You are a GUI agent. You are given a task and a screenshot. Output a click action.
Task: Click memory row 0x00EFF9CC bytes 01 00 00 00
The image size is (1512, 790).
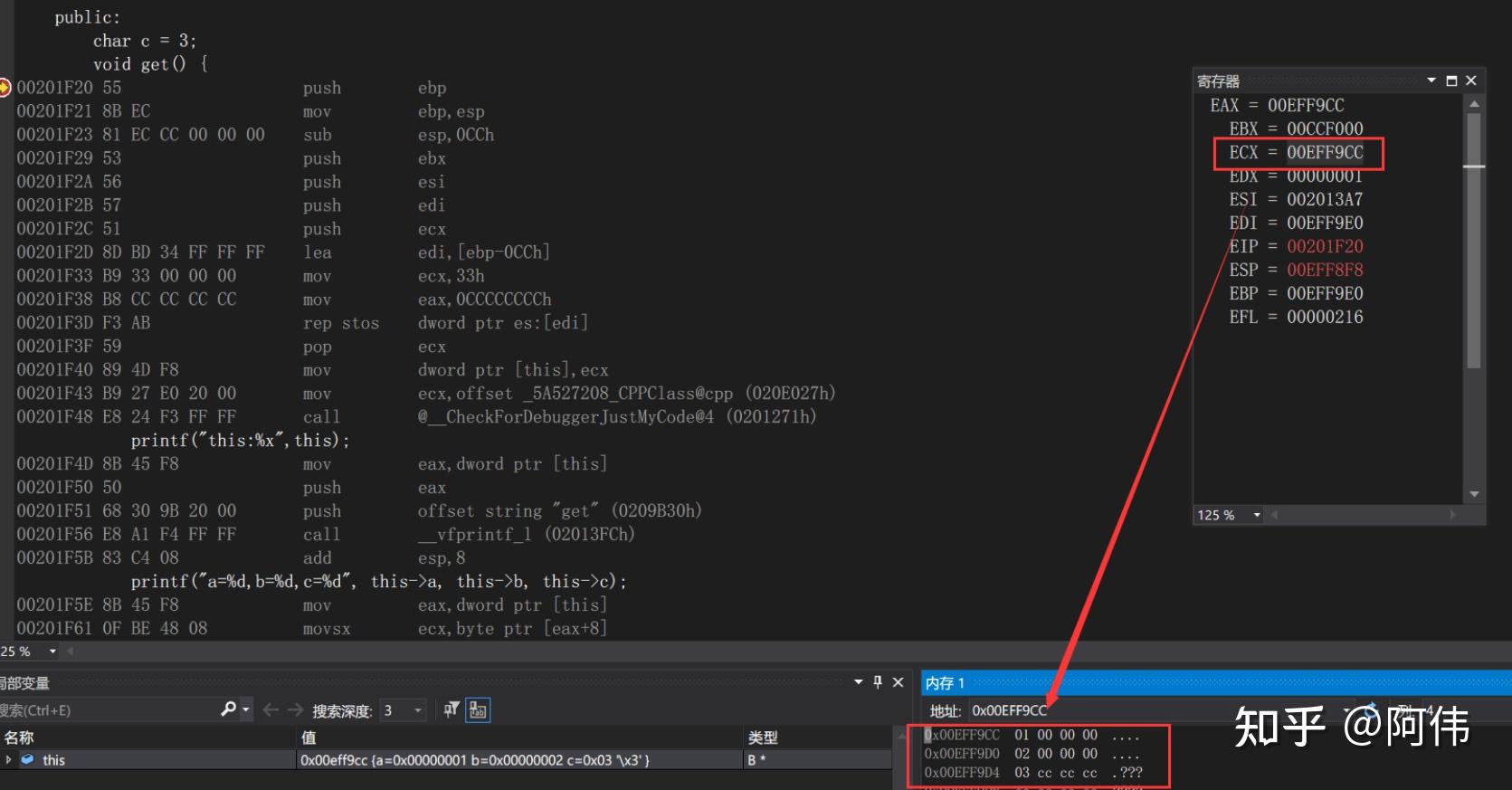pyautogui.click(x=1056, y=735)
